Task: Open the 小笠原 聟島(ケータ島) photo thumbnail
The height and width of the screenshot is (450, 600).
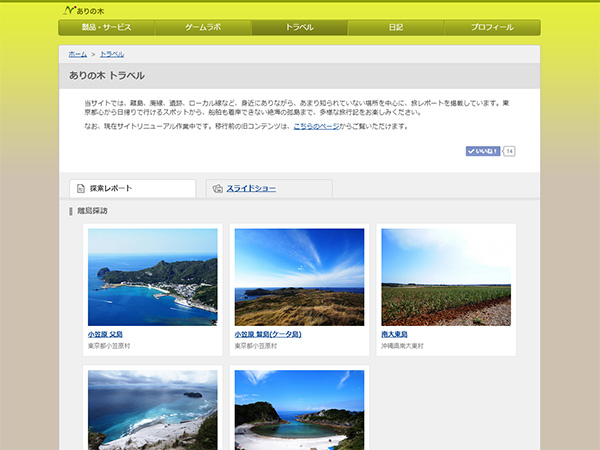Action: click(299, 277)
